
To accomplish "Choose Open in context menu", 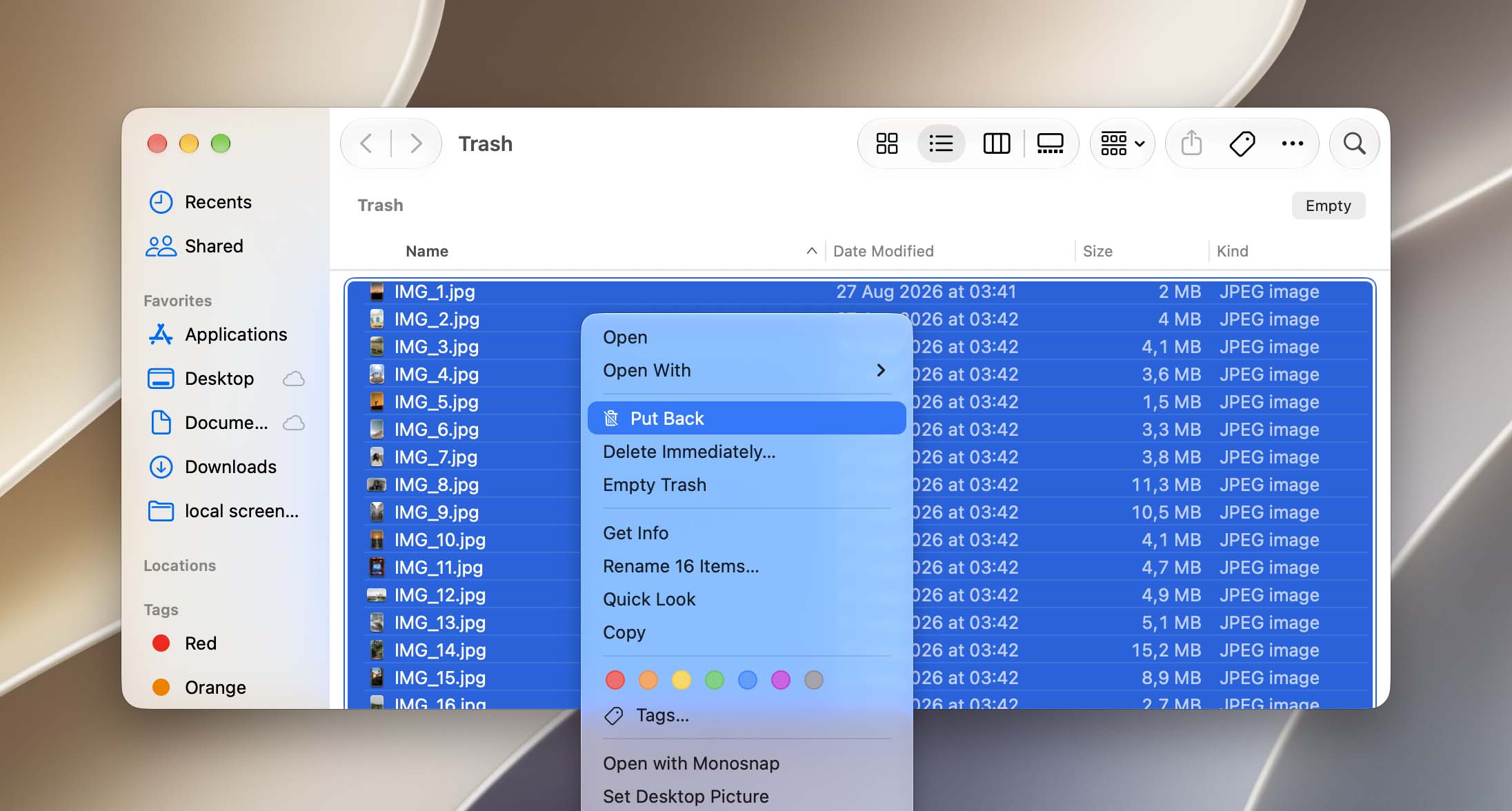I will coord(746,337).
